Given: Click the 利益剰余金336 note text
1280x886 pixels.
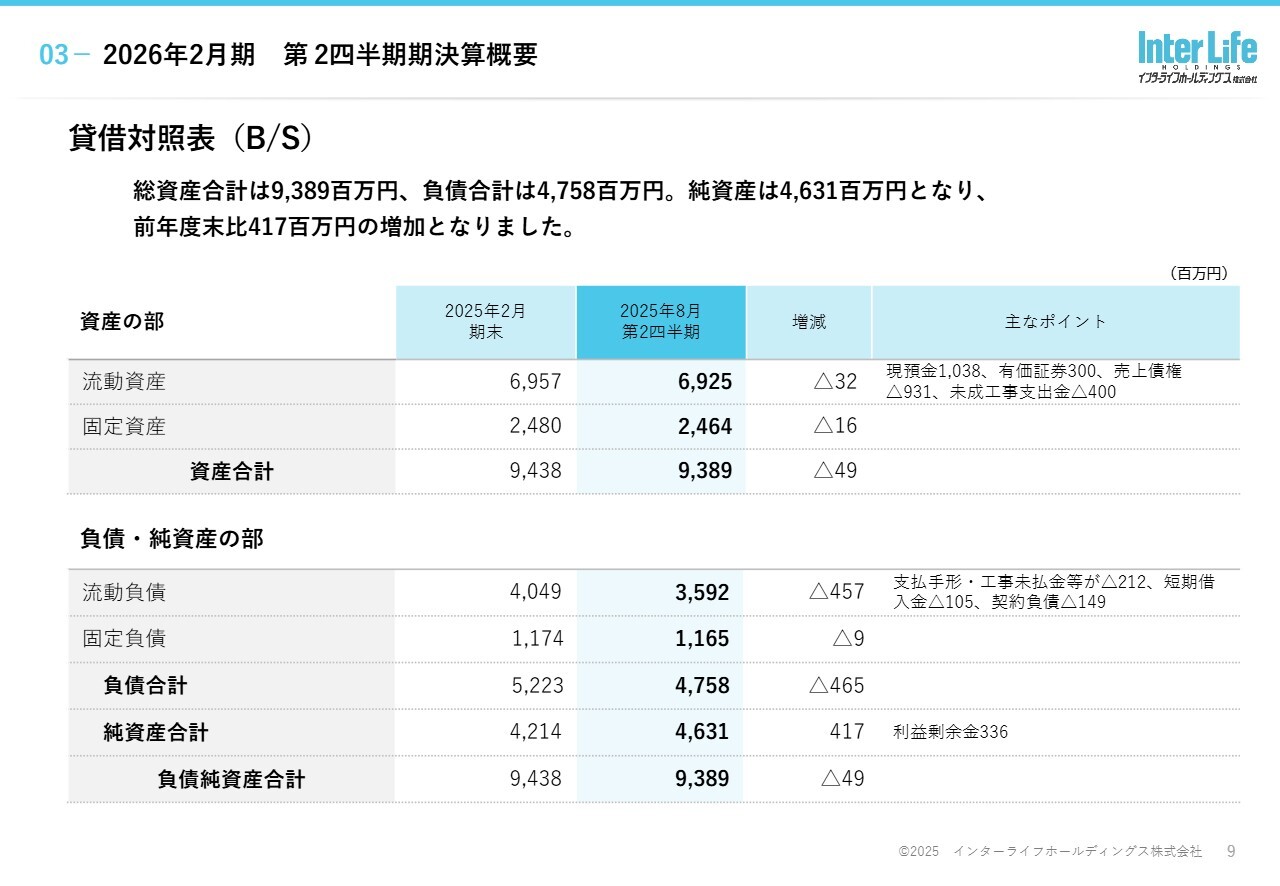Looking at the screenshot, I should pos(950,733).
